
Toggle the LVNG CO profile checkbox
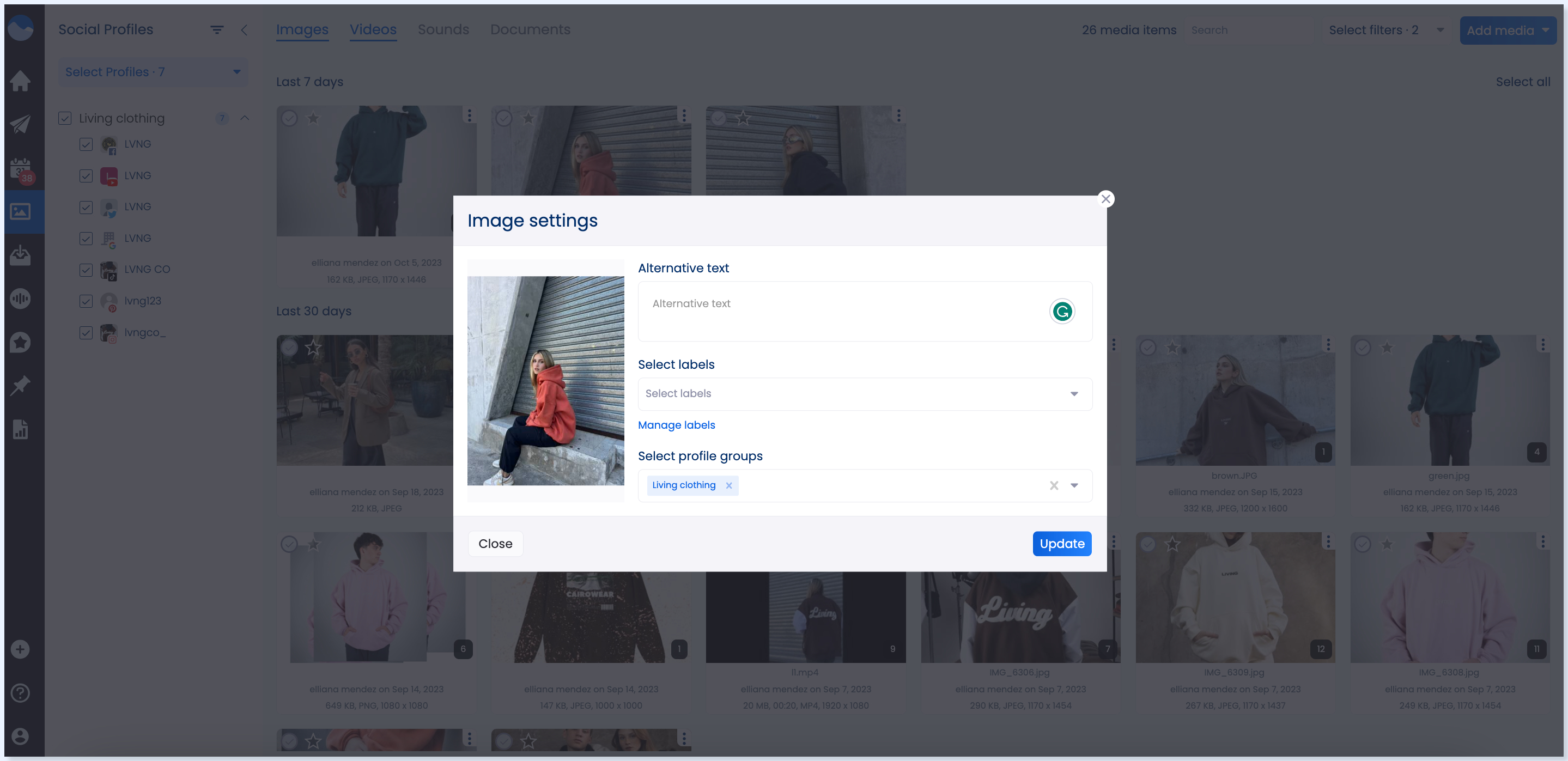[86, 270]
